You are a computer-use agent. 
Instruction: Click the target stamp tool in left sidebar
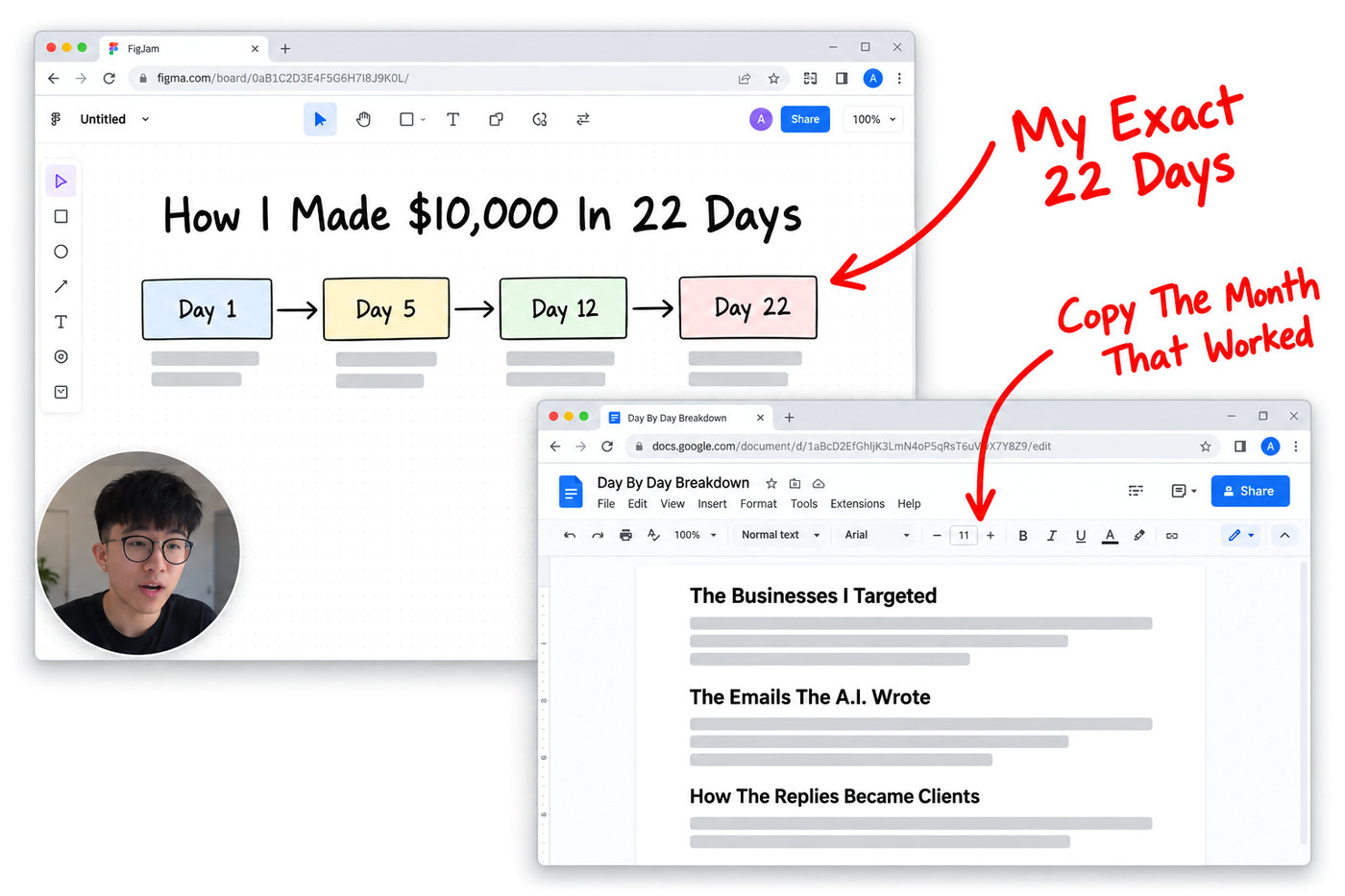(61, 356)
